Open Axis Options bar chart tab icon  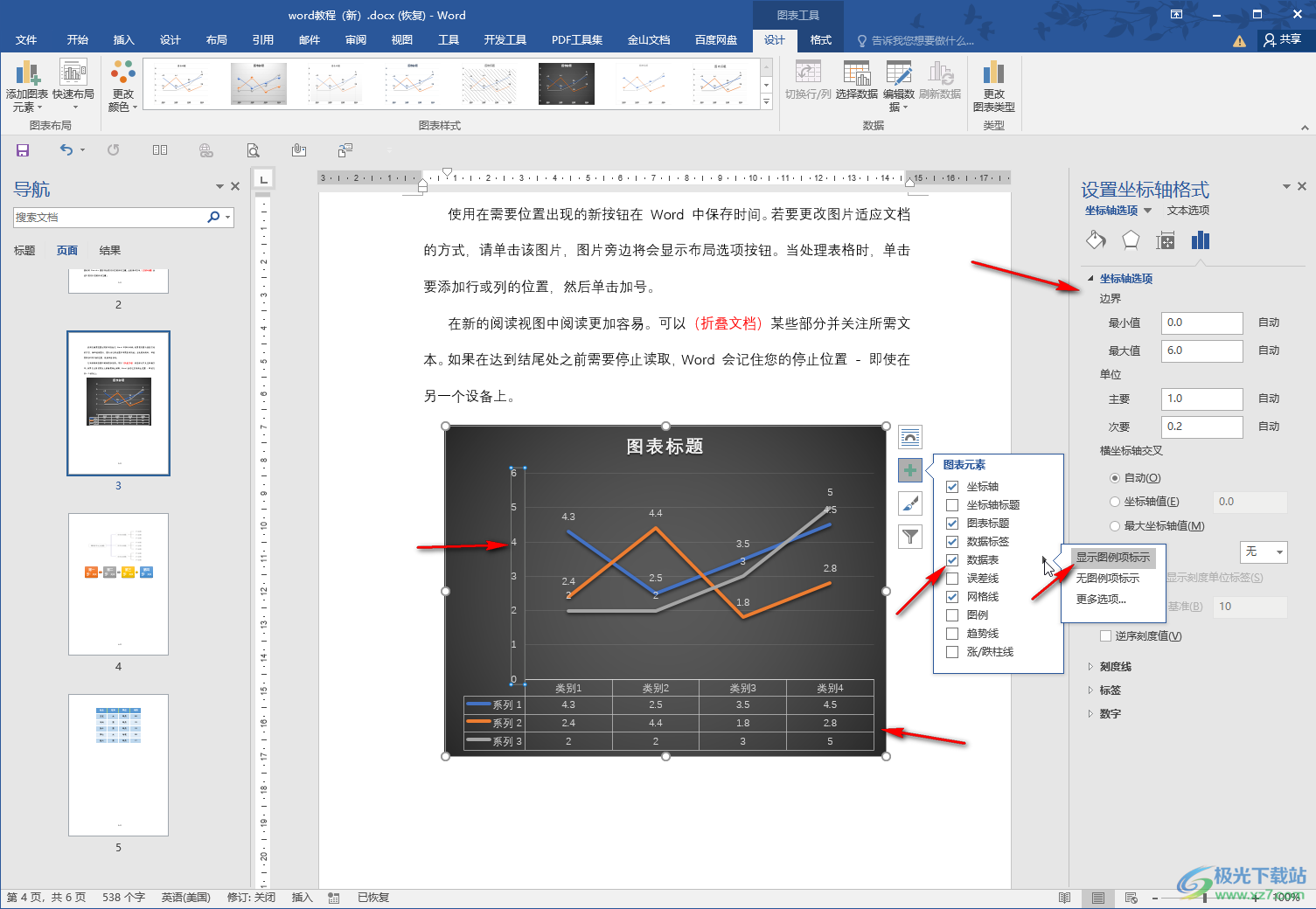click(1201, 240)
